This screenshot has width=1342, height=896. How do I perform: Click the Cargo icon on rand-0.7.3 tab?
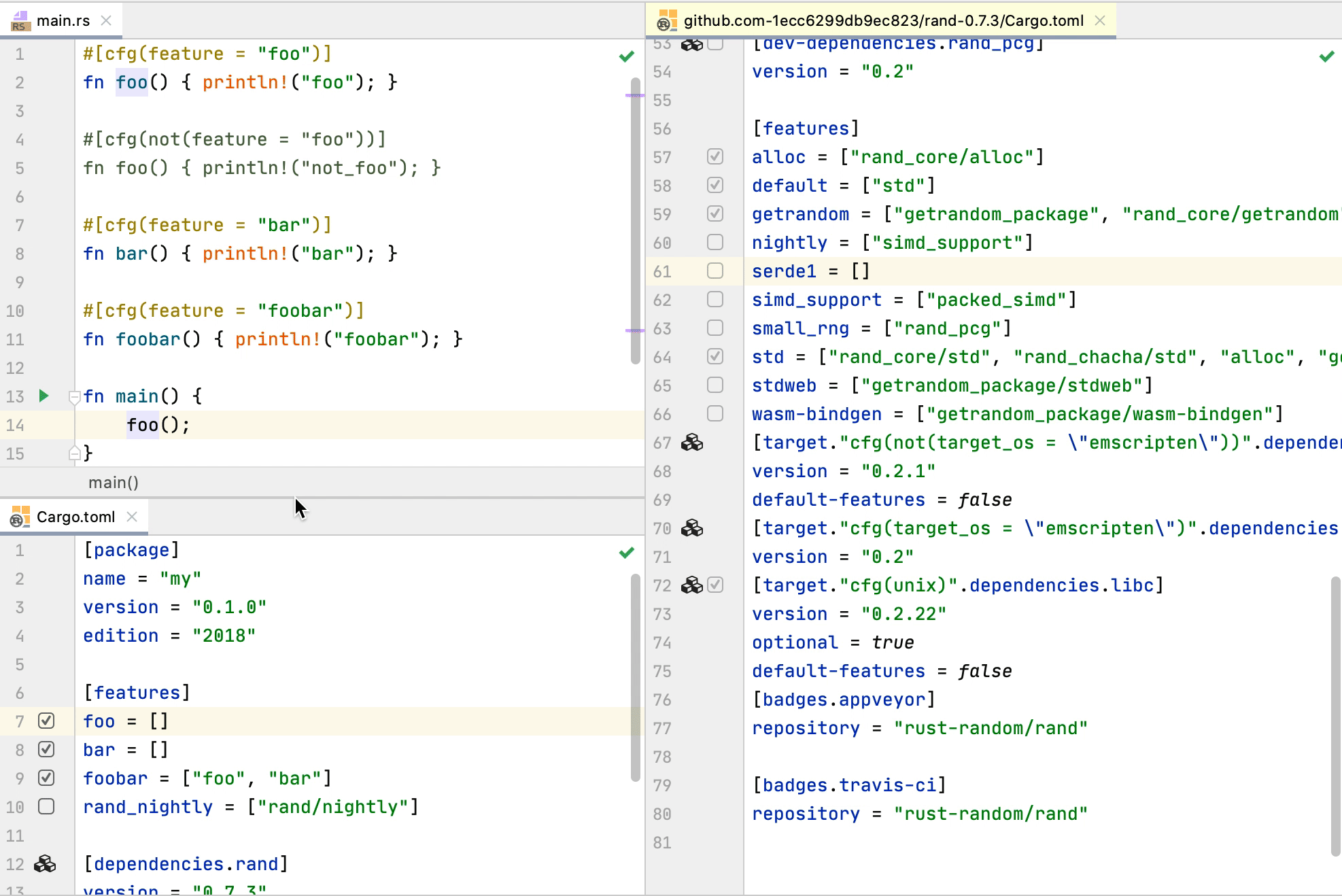pyautogui.click(x=668, y=21)
